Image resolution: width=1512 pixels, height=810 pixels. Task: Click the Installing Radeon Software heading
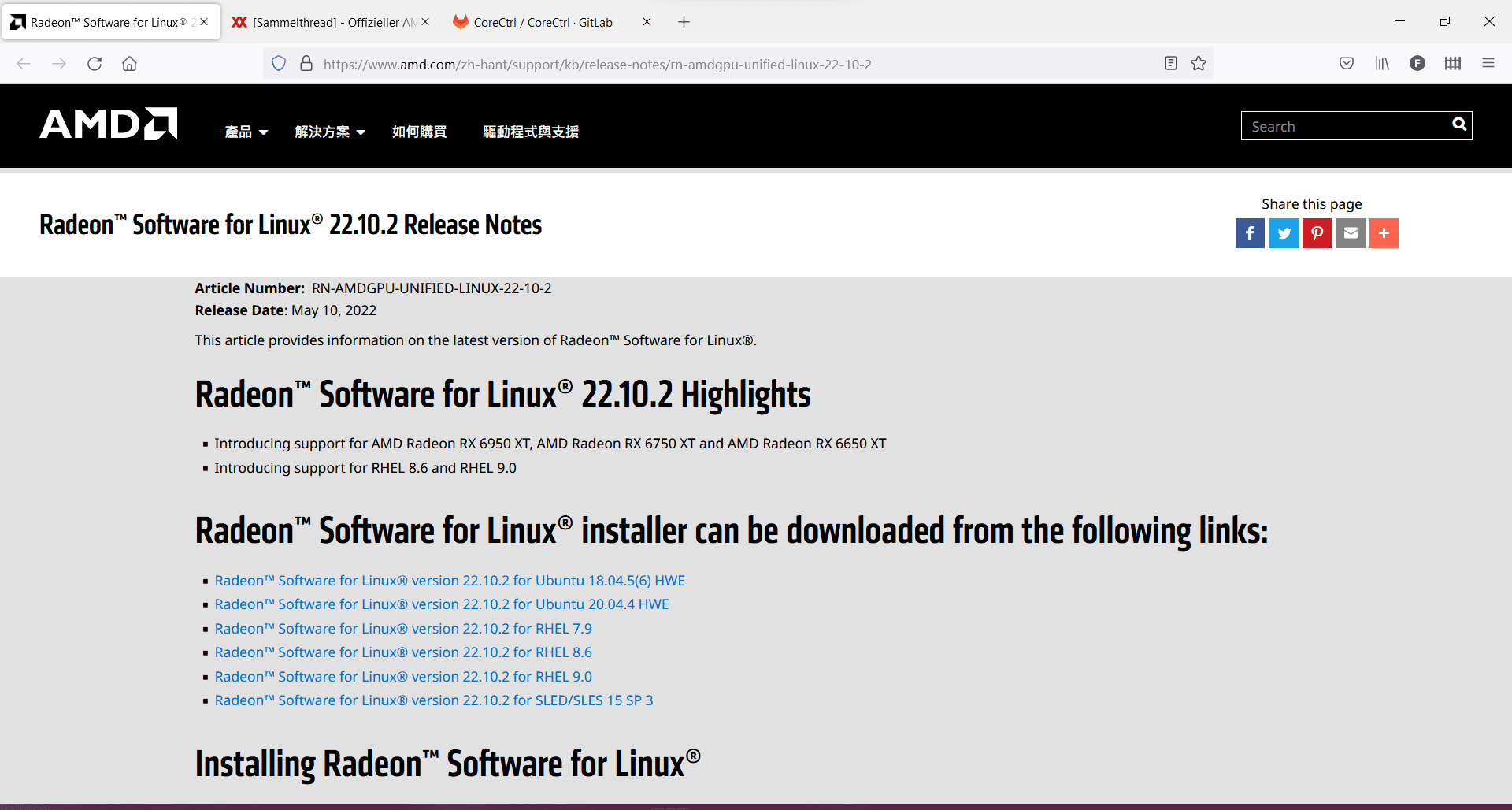(x=447, y=764)
